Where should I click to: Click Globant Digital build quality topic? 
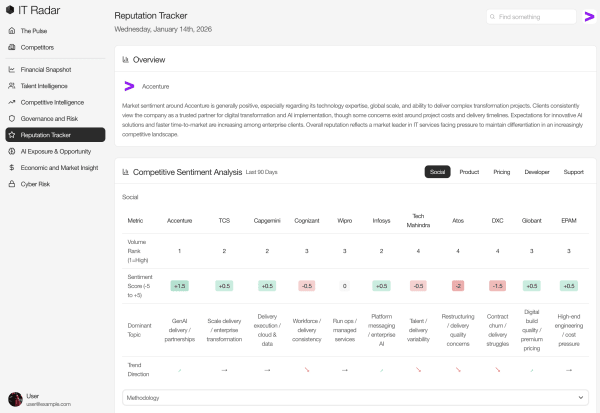(x=532, y=330)
